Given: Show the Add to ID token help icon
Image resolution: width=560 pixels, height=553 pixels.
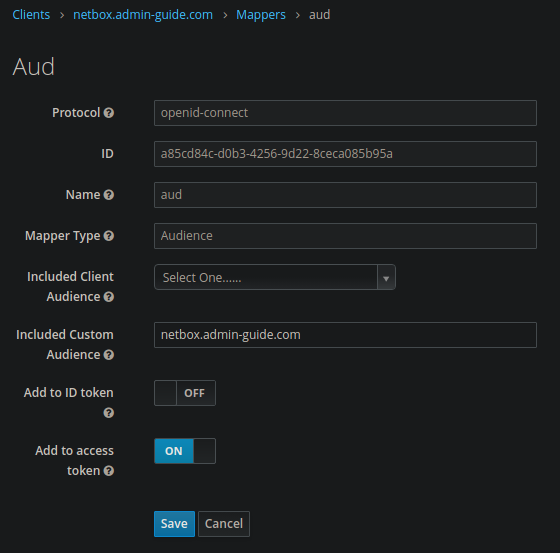Looking at the screenshot, I should pos(109,413).
